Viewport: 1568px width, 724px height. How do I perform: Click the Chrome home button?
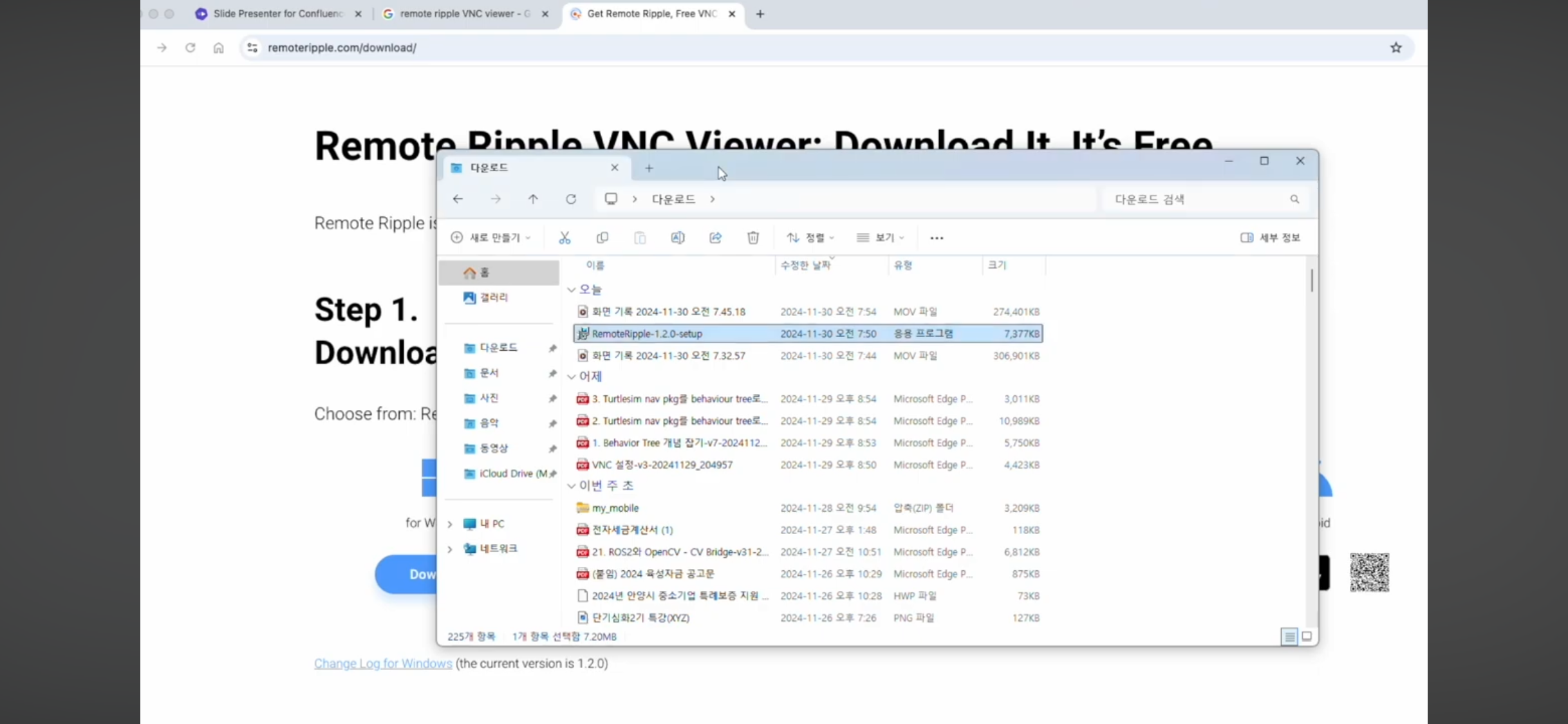click(x=219, y=48)
